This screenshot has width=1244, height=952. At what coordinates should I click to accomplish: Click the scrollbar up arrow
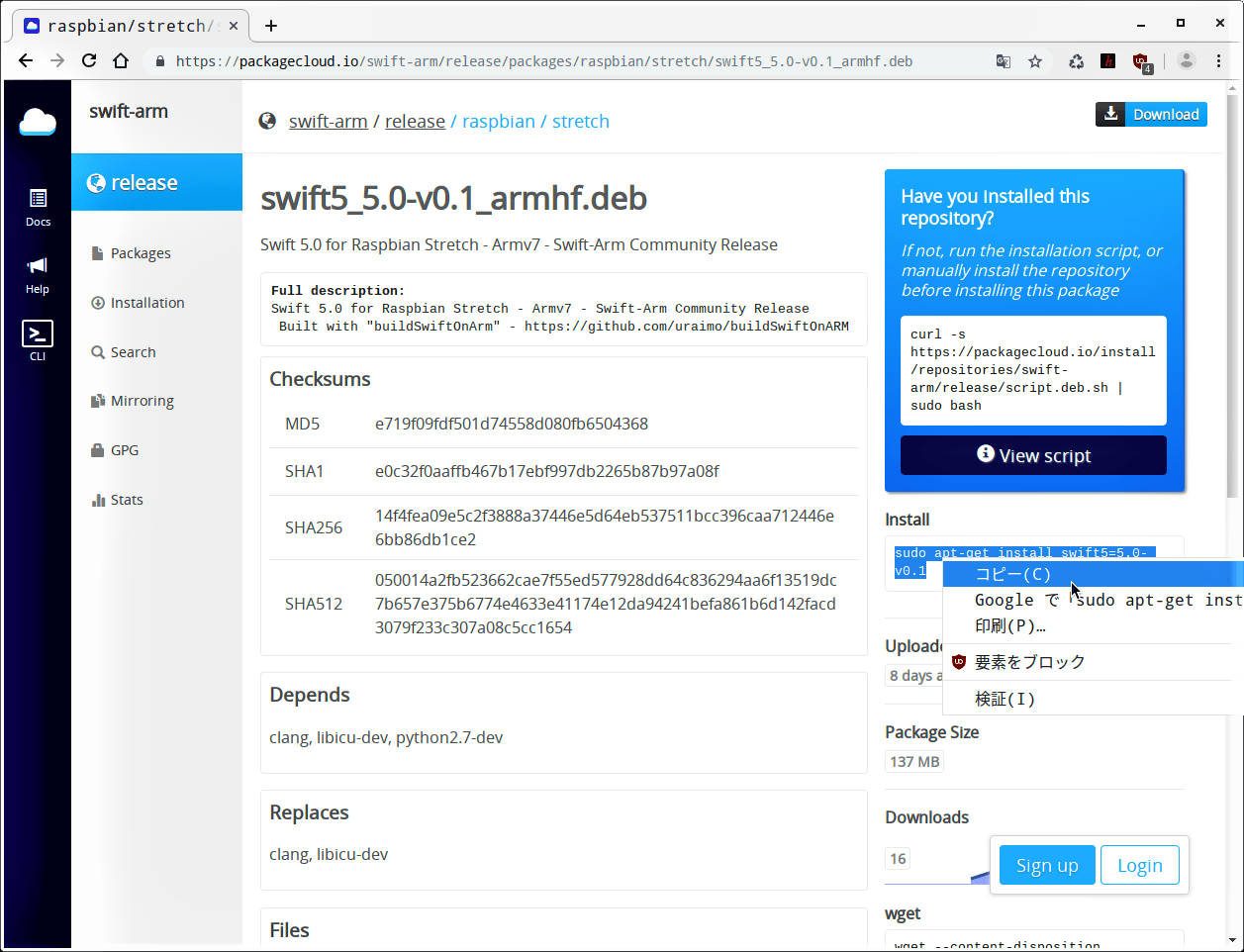tap(1232, 88)
